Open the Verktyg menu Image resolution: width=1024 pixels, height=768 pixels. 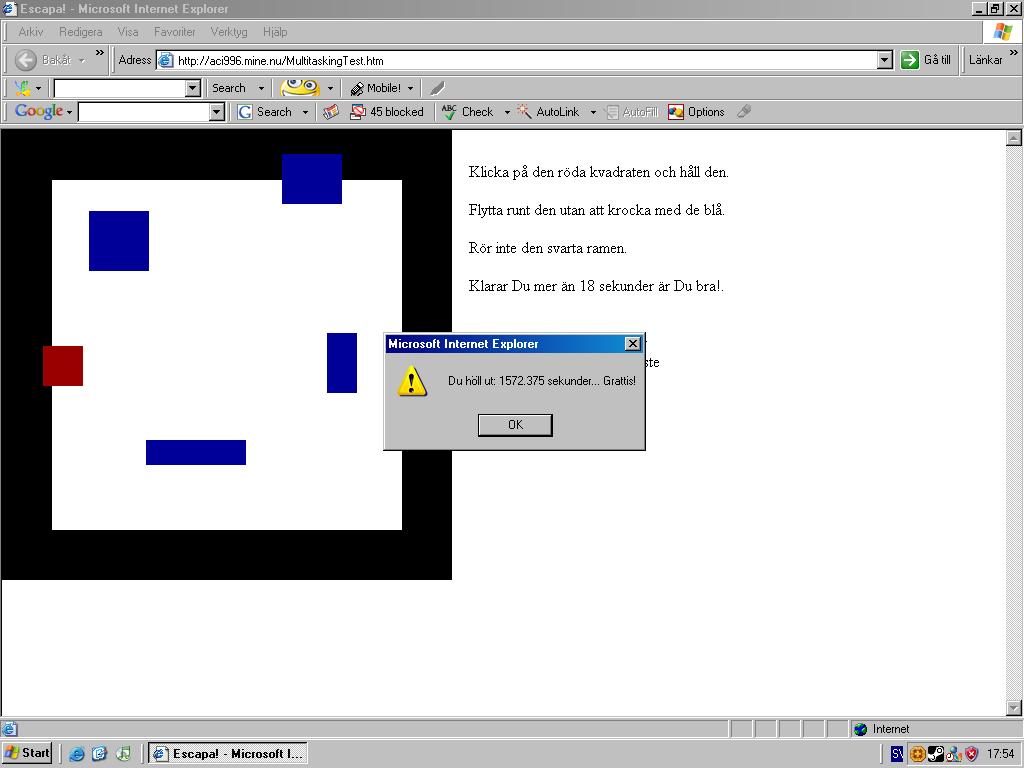pyautogui.click(x=229, y=31)
